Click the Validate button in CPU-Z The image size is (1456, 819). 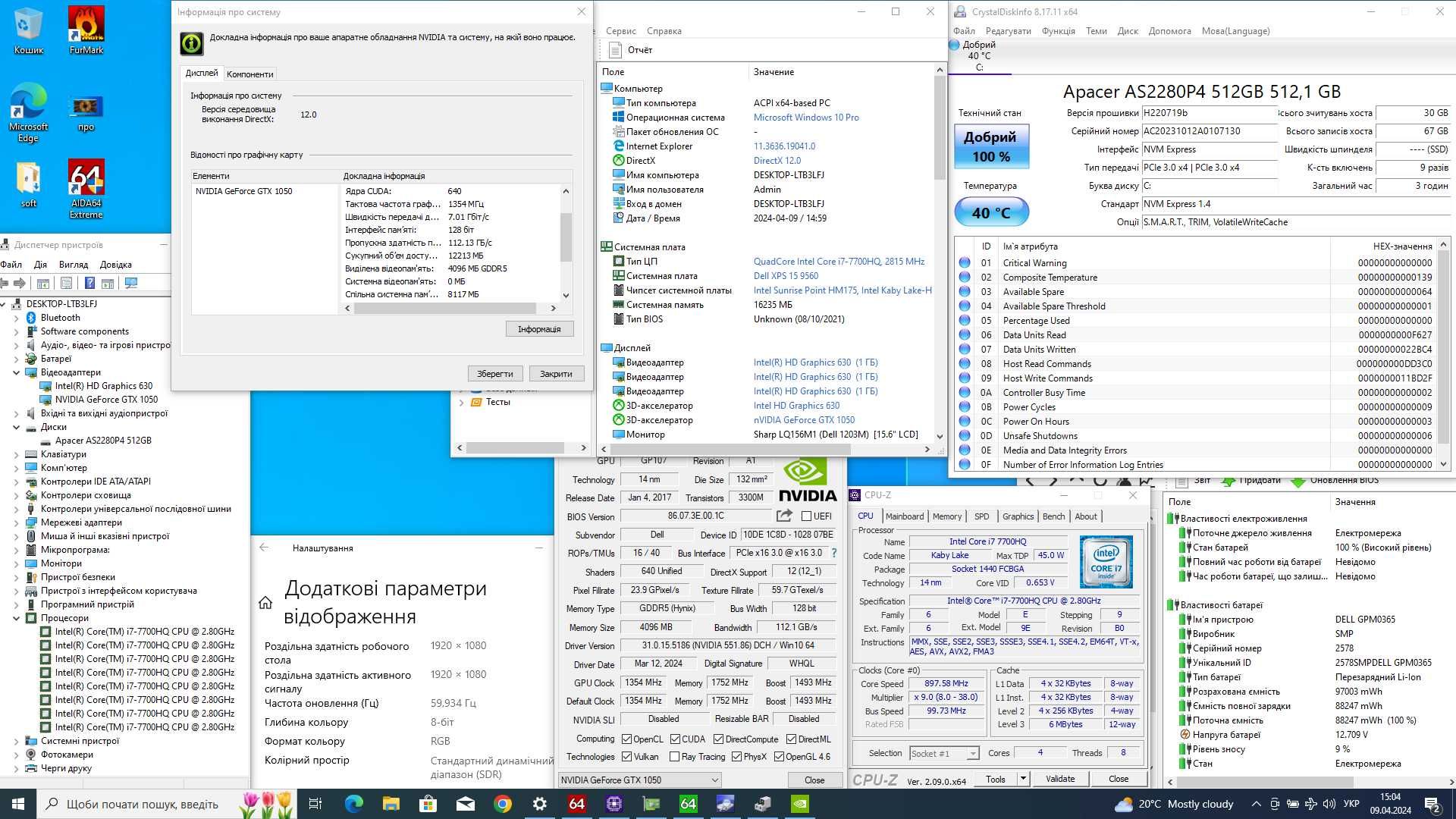pos(1059,779)
